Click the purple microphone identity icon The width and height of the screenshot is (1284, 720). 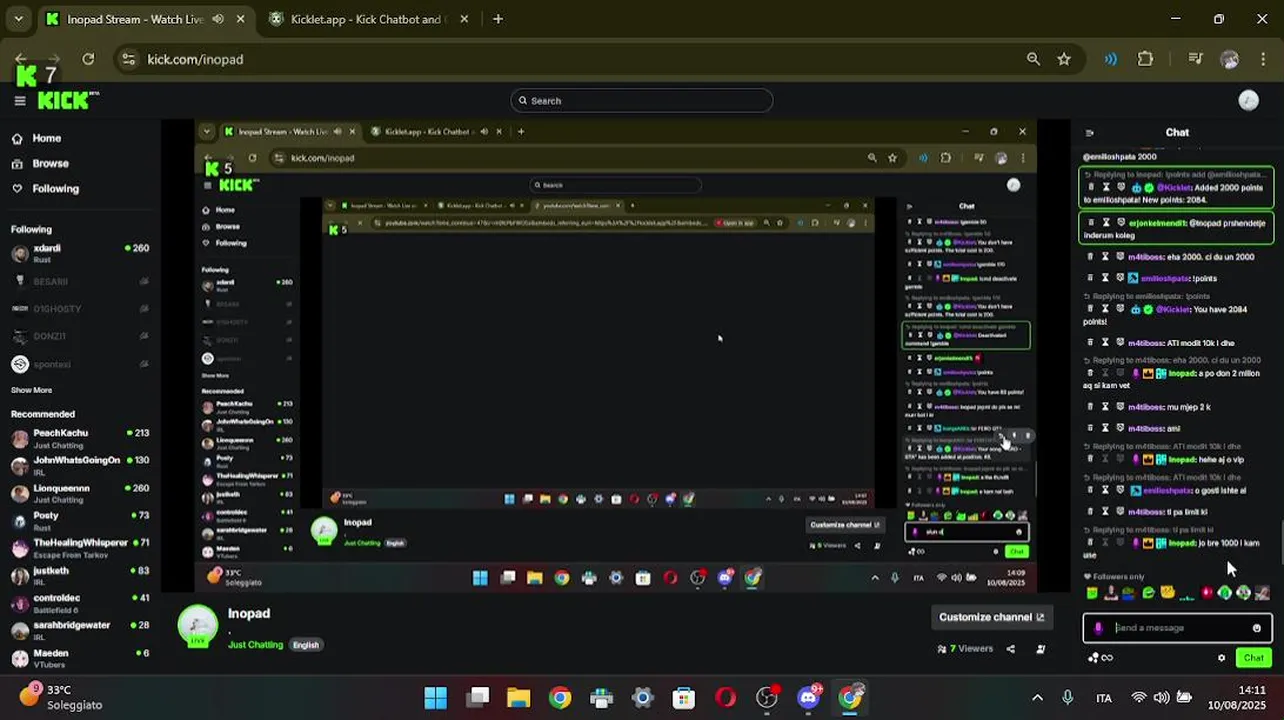(1098, 628)
